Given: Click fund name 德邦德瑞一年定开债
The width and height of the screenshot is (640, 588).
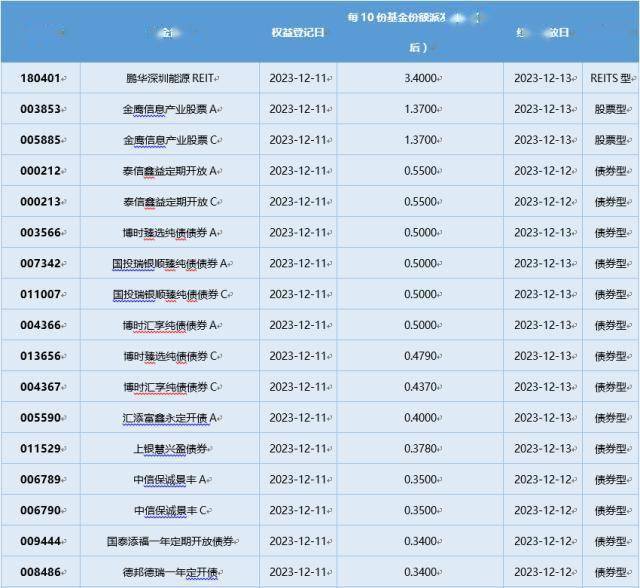Looking at the screenshot, I should [170, 572].
